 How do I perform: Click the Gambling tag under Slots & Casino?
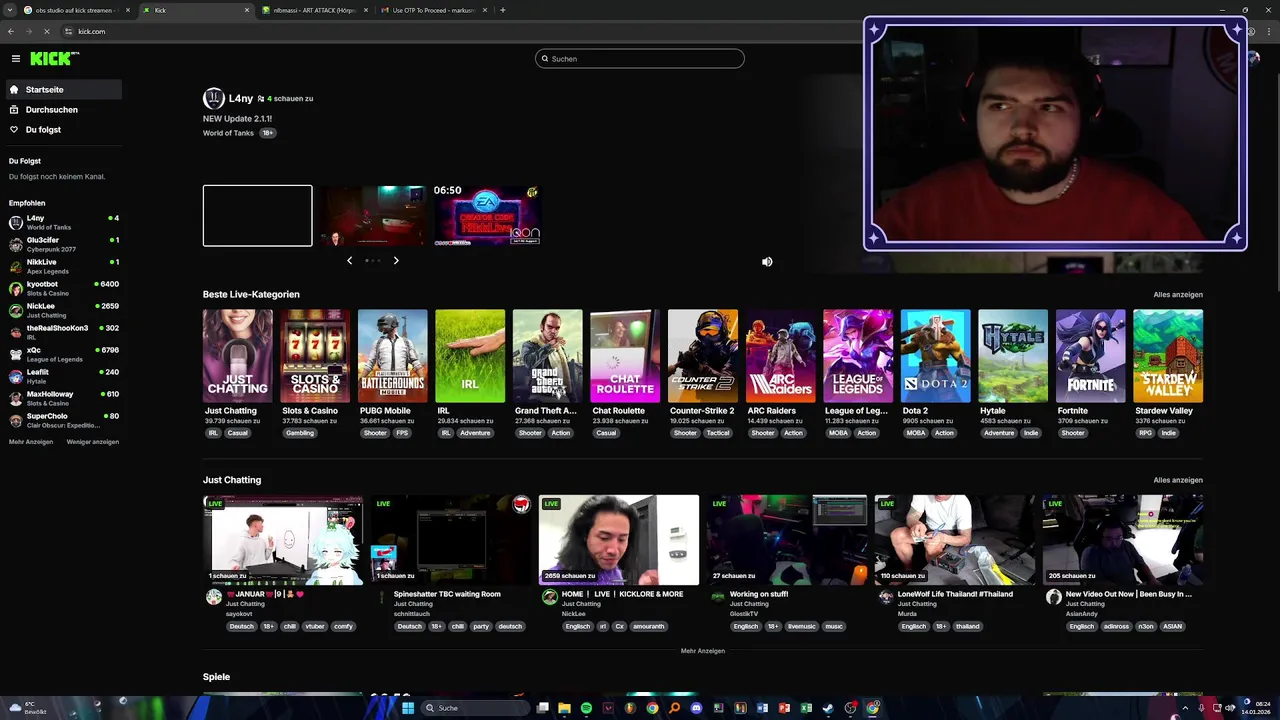[x=300, y=433]
